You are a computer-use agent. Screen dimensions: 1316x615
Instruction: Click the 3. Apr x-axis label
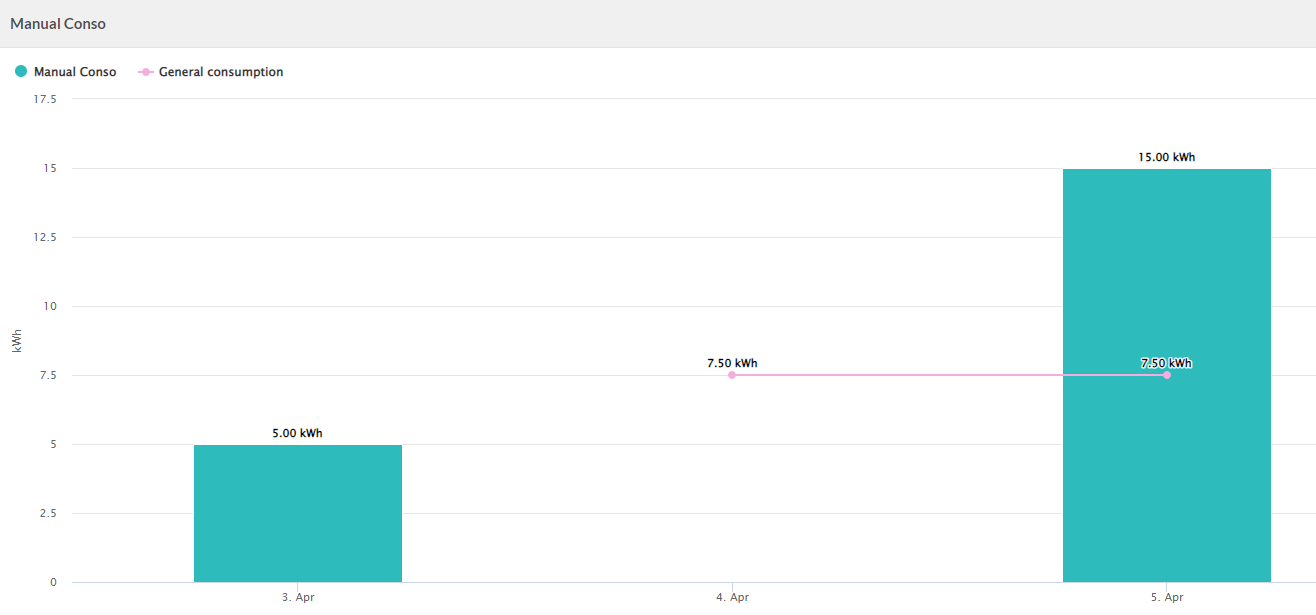298,597
